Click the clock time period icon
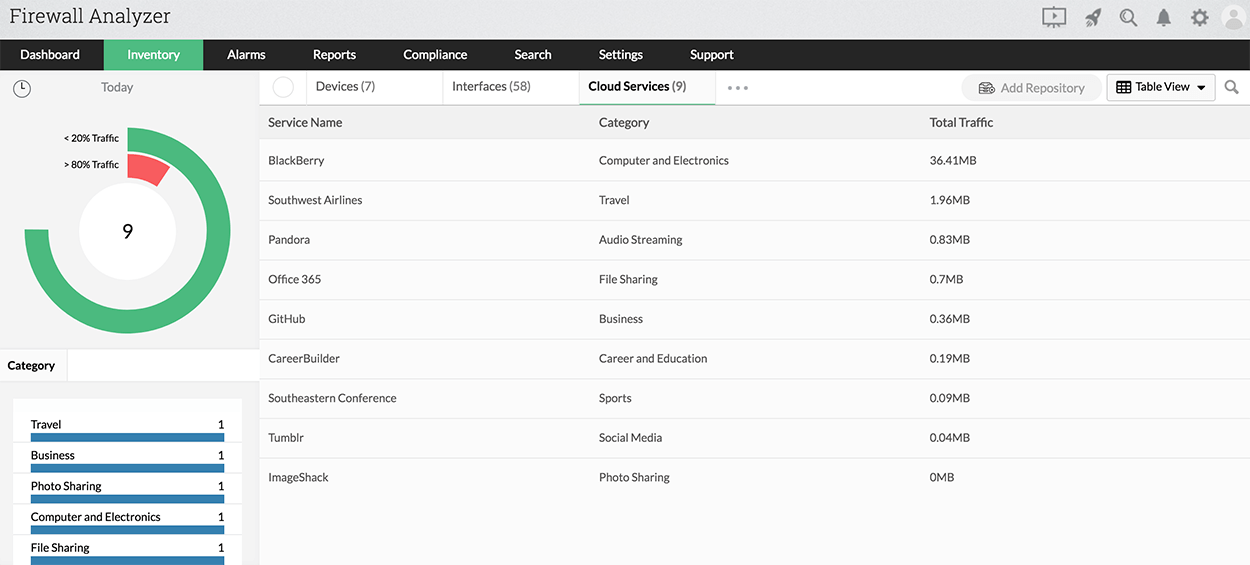 (x=22, y=88)
